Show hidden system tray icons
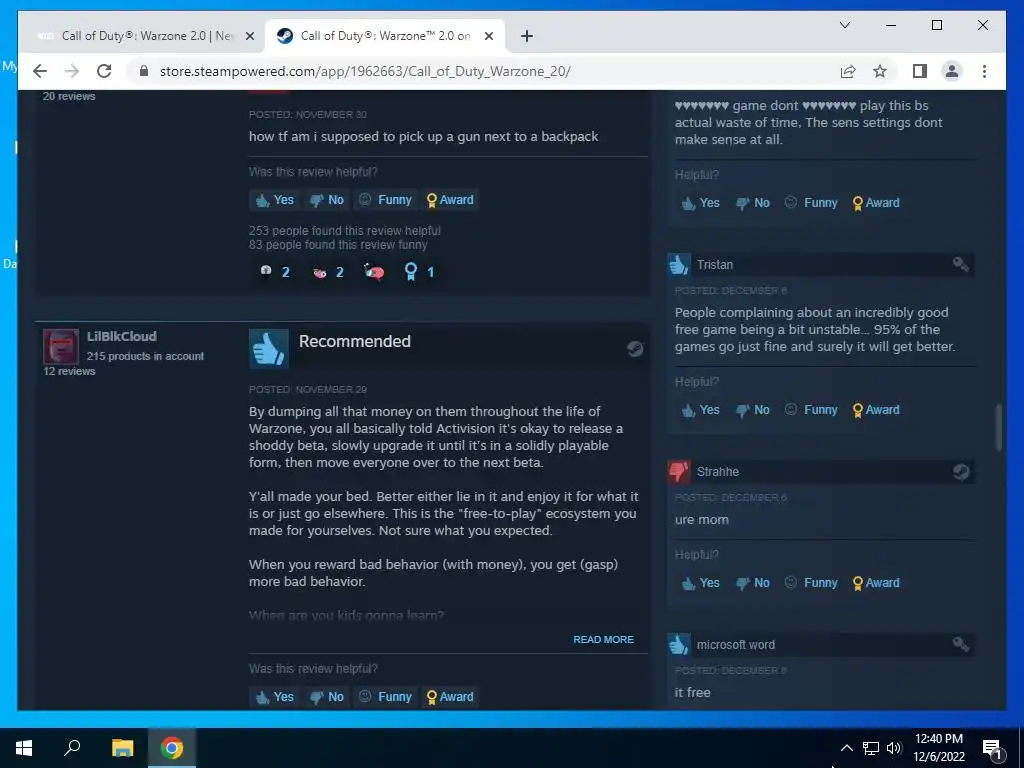The image size is (1024, 768). click(846, 748)
